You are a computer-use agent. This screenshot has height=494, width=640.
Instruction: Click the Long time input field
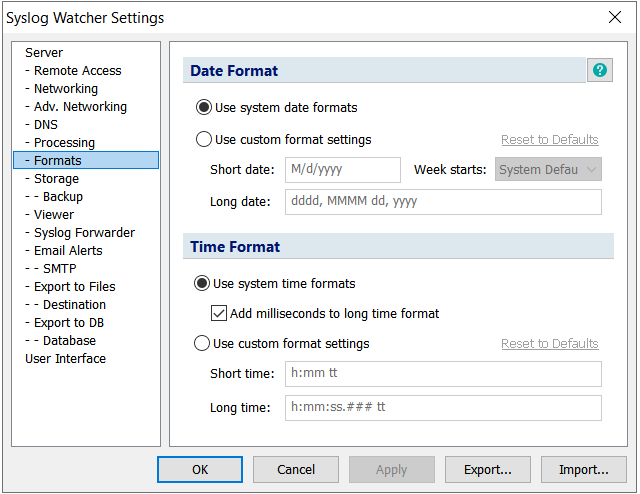[x=443, y=407]
